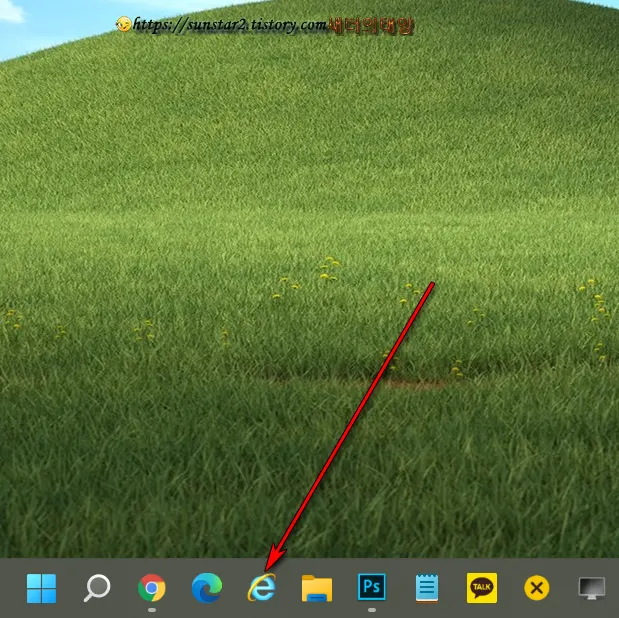
Task: Open Internet Explorer from the taskbar
Action: tap(262, 588)
